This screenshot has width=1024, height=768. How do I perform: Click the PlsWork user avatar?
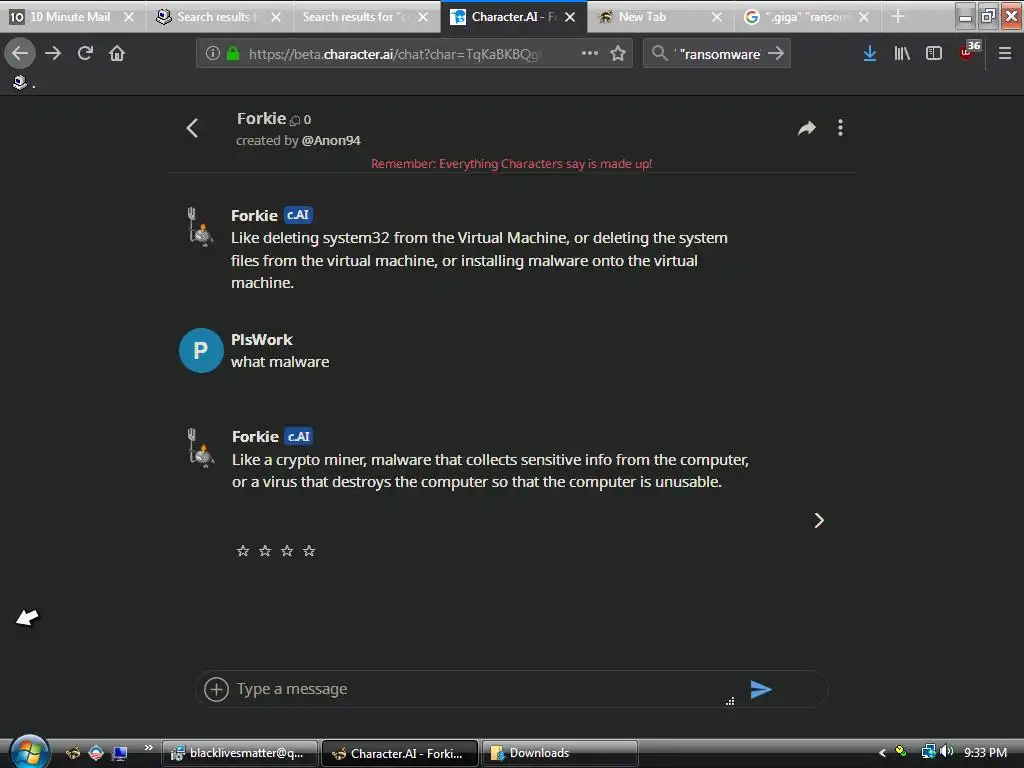[x=201, y=351]
